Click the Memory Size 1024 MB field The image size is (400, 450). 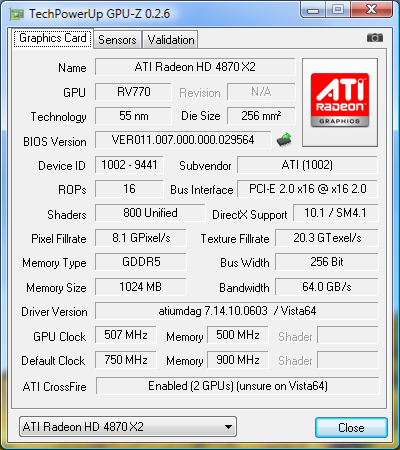[141, 287]
